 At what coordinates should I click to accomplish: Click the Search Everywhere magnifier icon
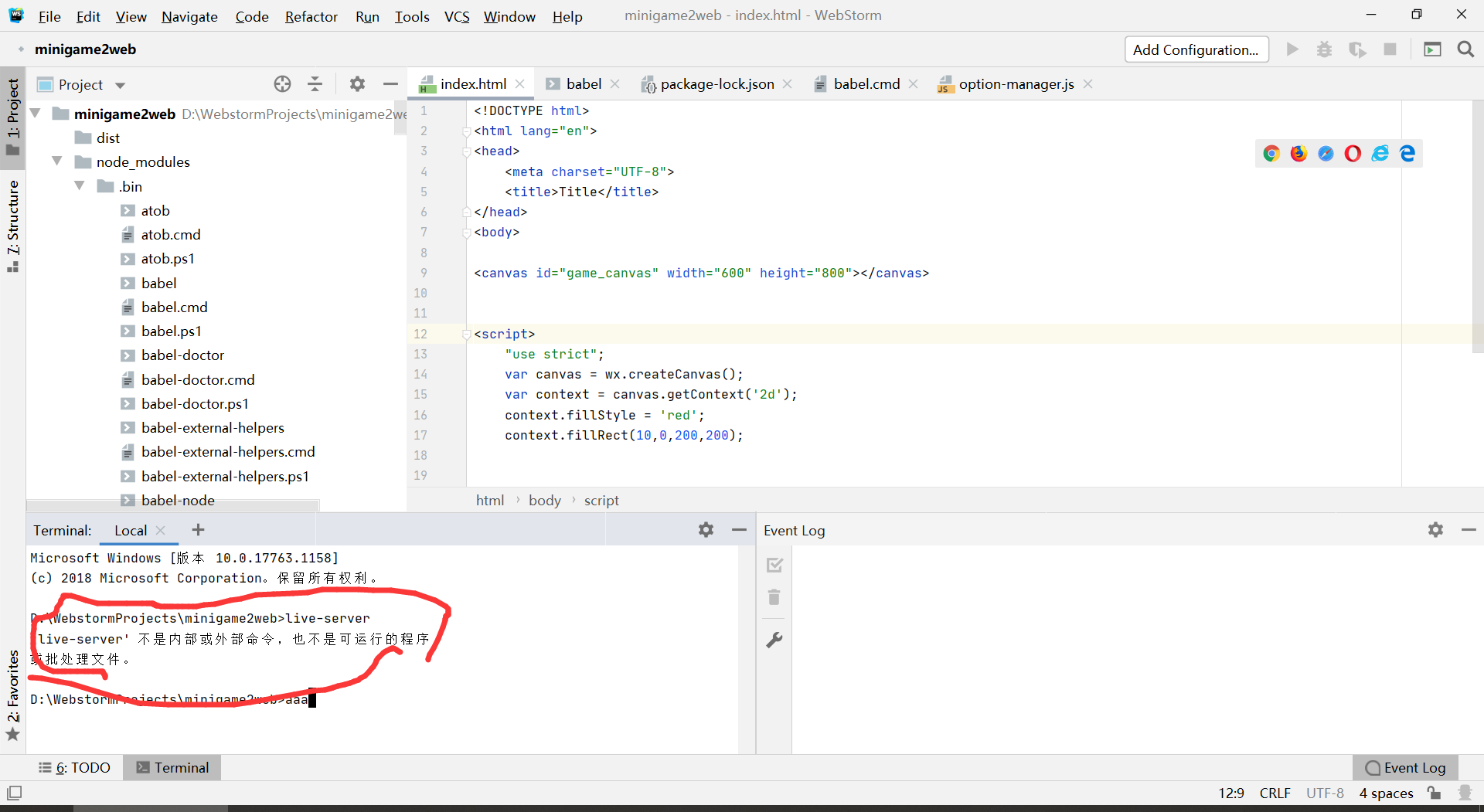(x=1465, y=49)
